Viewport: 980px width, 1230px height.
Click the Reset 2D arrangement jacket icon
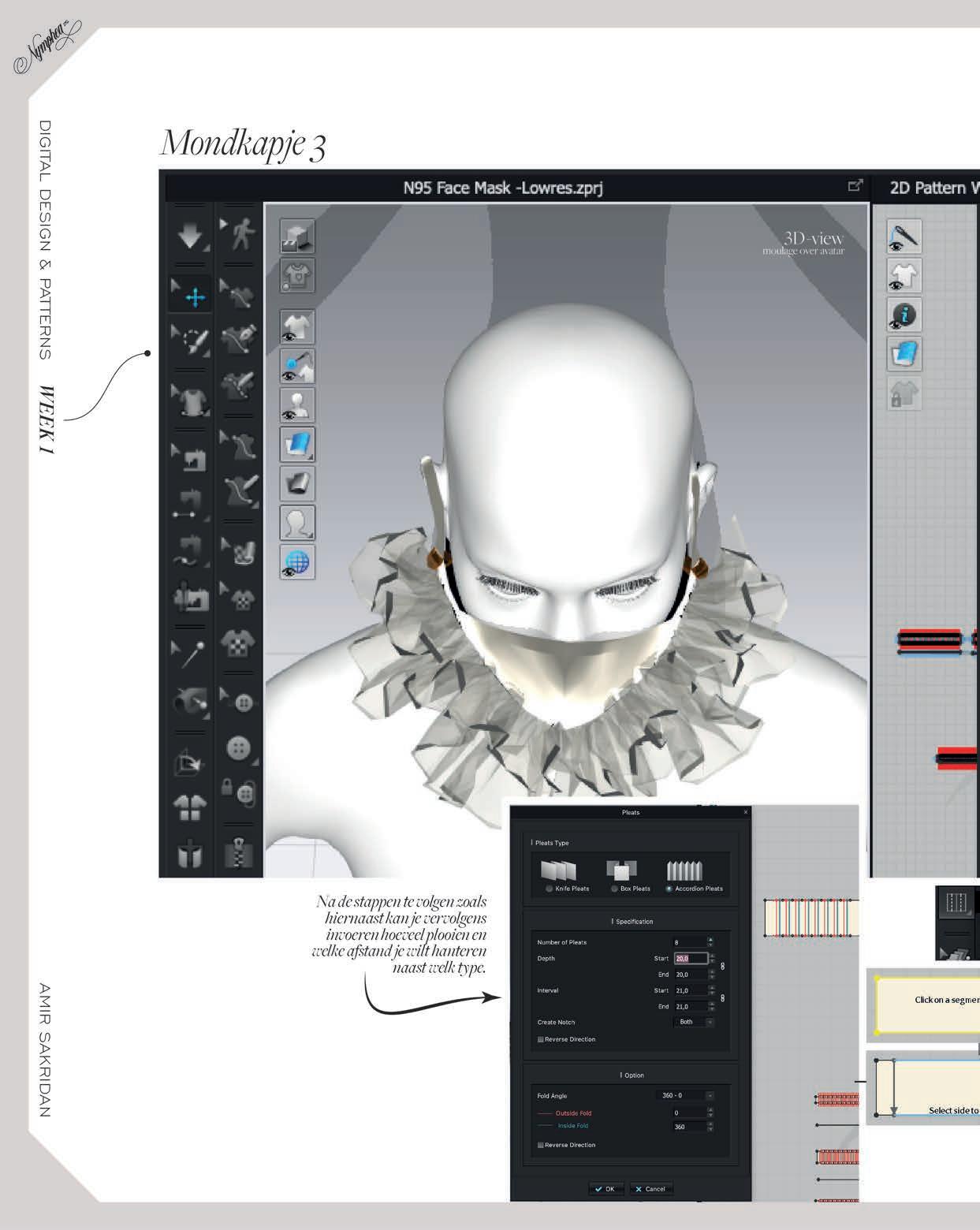click(x=190, y=808)
